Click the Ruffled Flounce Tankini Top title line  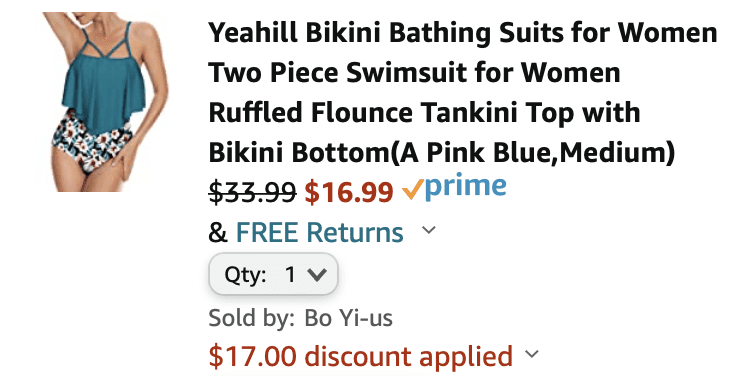click(424, 113)
